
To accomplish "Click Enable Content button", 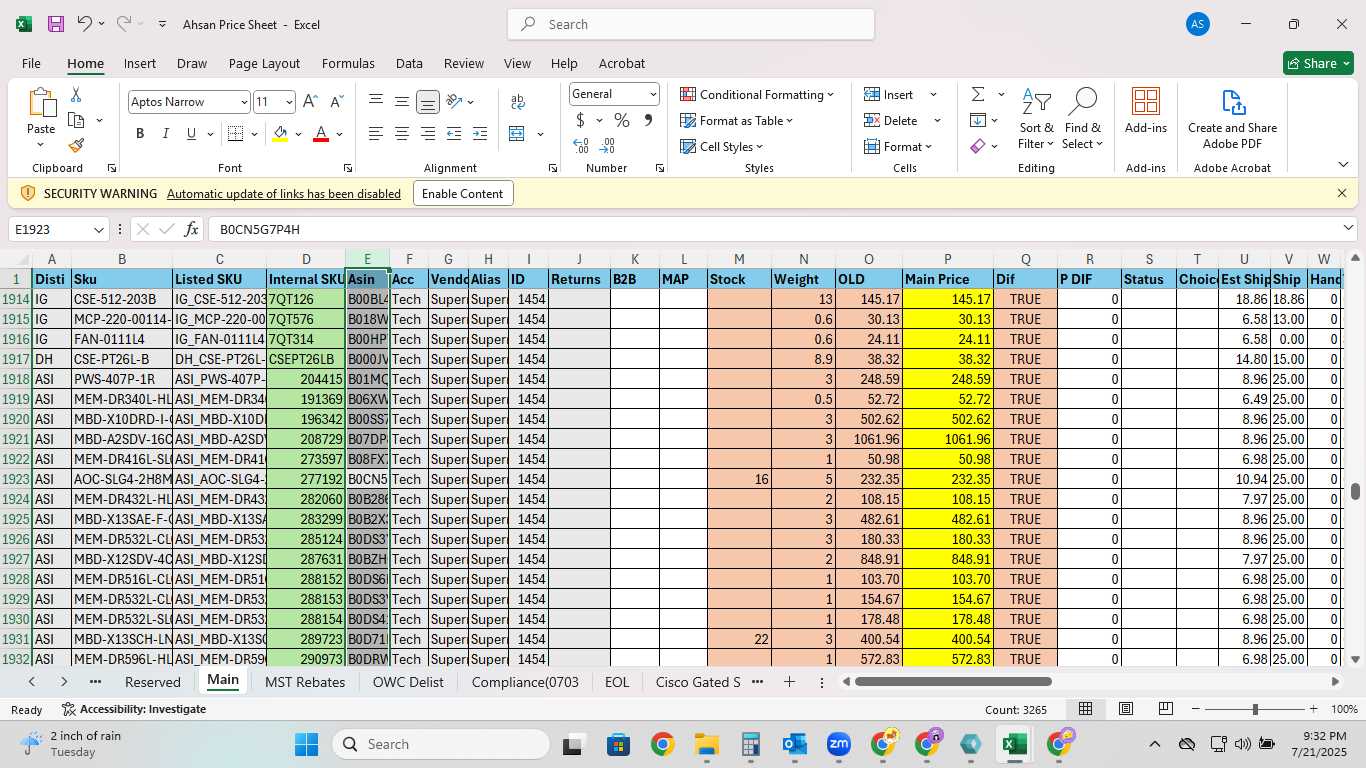I will coord(463,194).
